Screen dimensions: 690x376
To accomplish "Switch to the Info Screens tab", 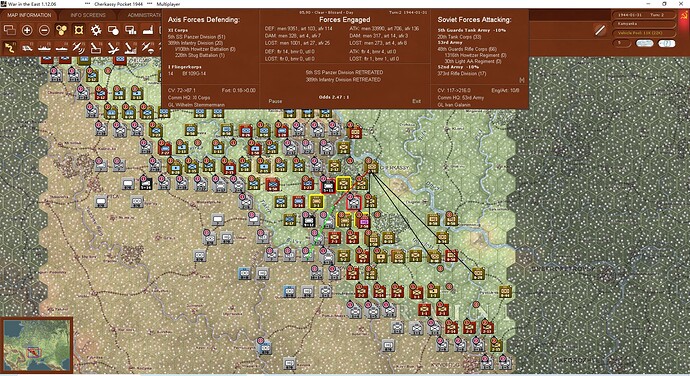I will pyautogui.click(x=88, y=15).
